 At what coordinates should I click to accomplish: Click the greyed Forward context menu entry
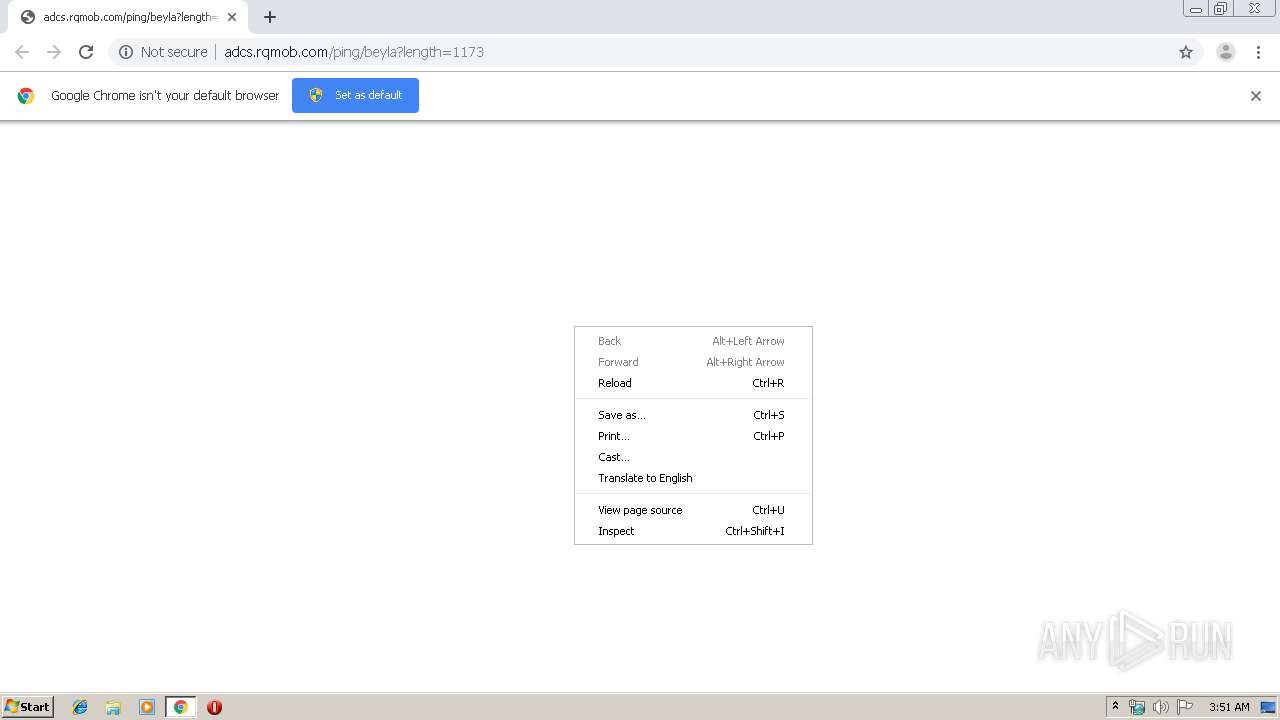[x=693, y=362]
